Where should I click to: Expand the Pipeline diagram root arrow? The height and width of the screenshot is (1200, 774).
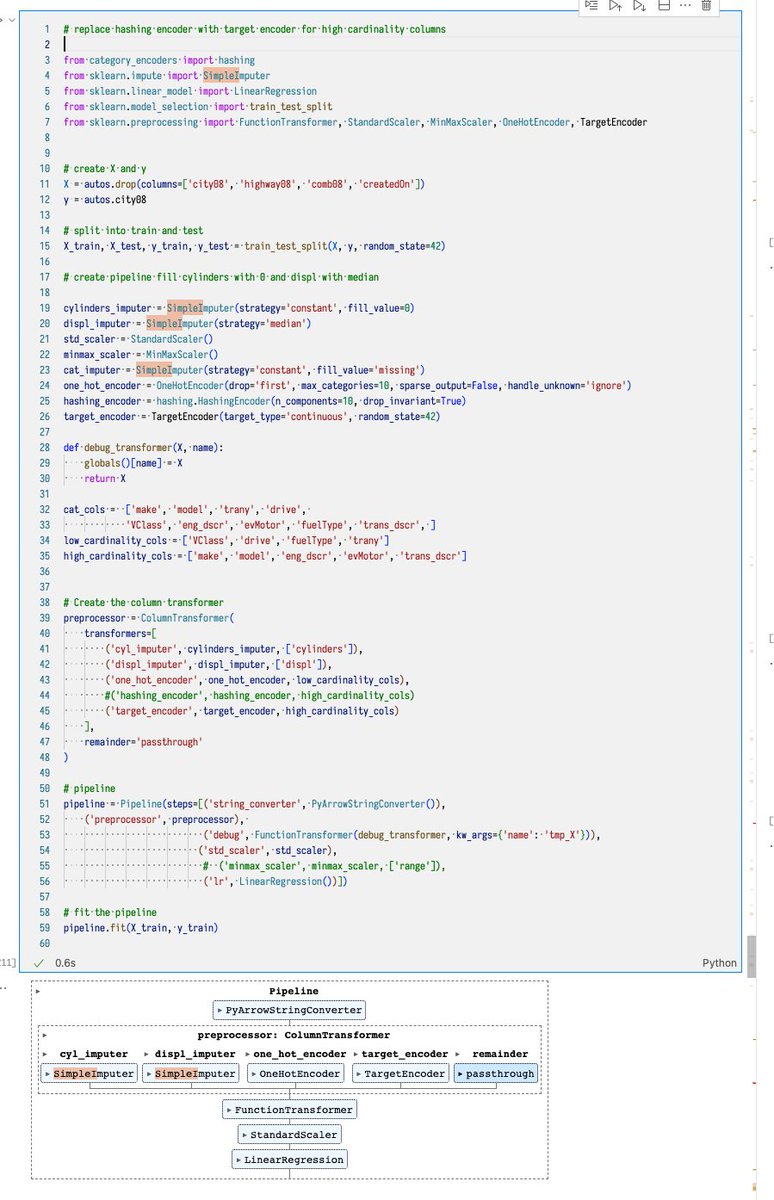(x=38, y=991)
